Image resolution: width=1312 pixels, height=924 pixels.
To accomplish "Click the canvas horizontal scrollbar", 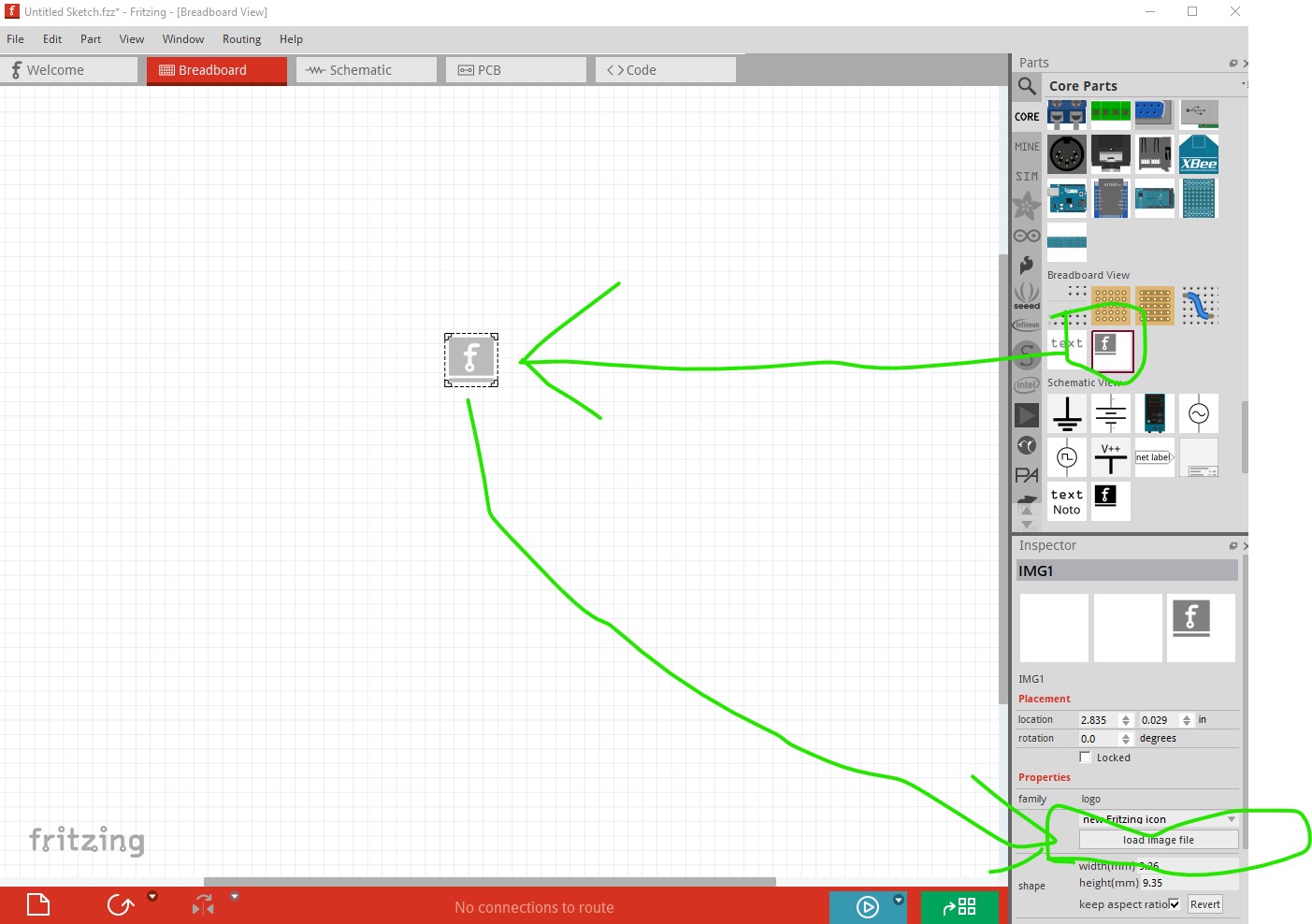I will tap(489, 881).
